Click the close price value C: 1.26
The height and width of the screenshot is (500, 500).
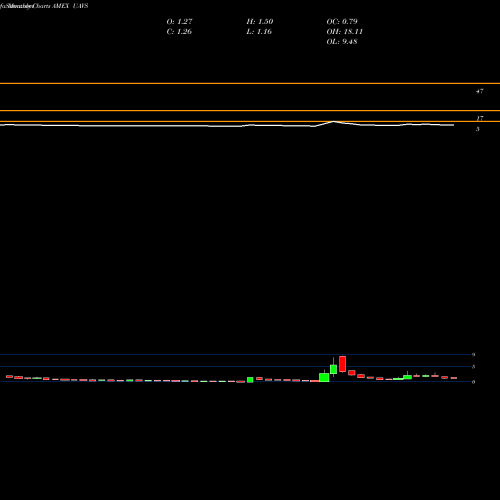point(179,32)
